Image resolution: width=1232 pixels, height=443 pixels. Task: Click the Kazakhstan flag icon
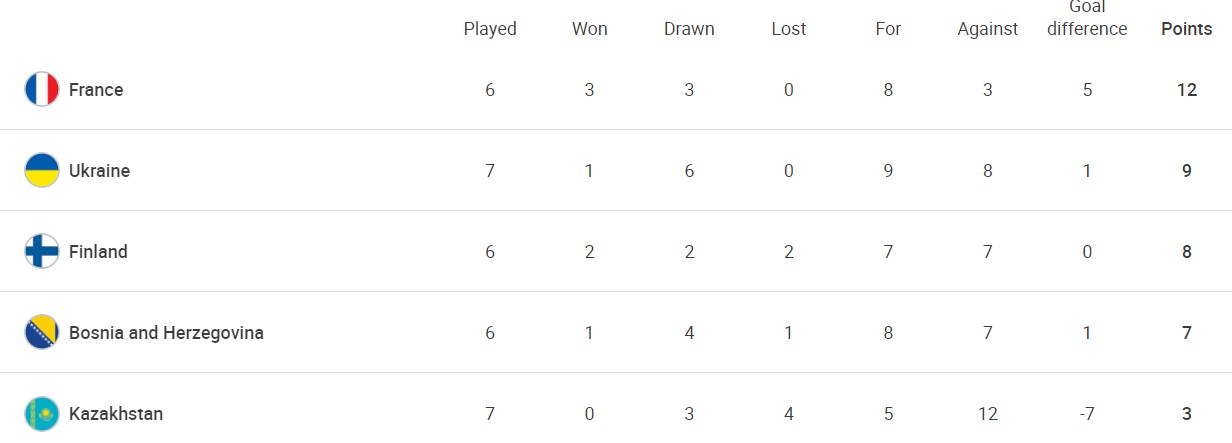42,414
